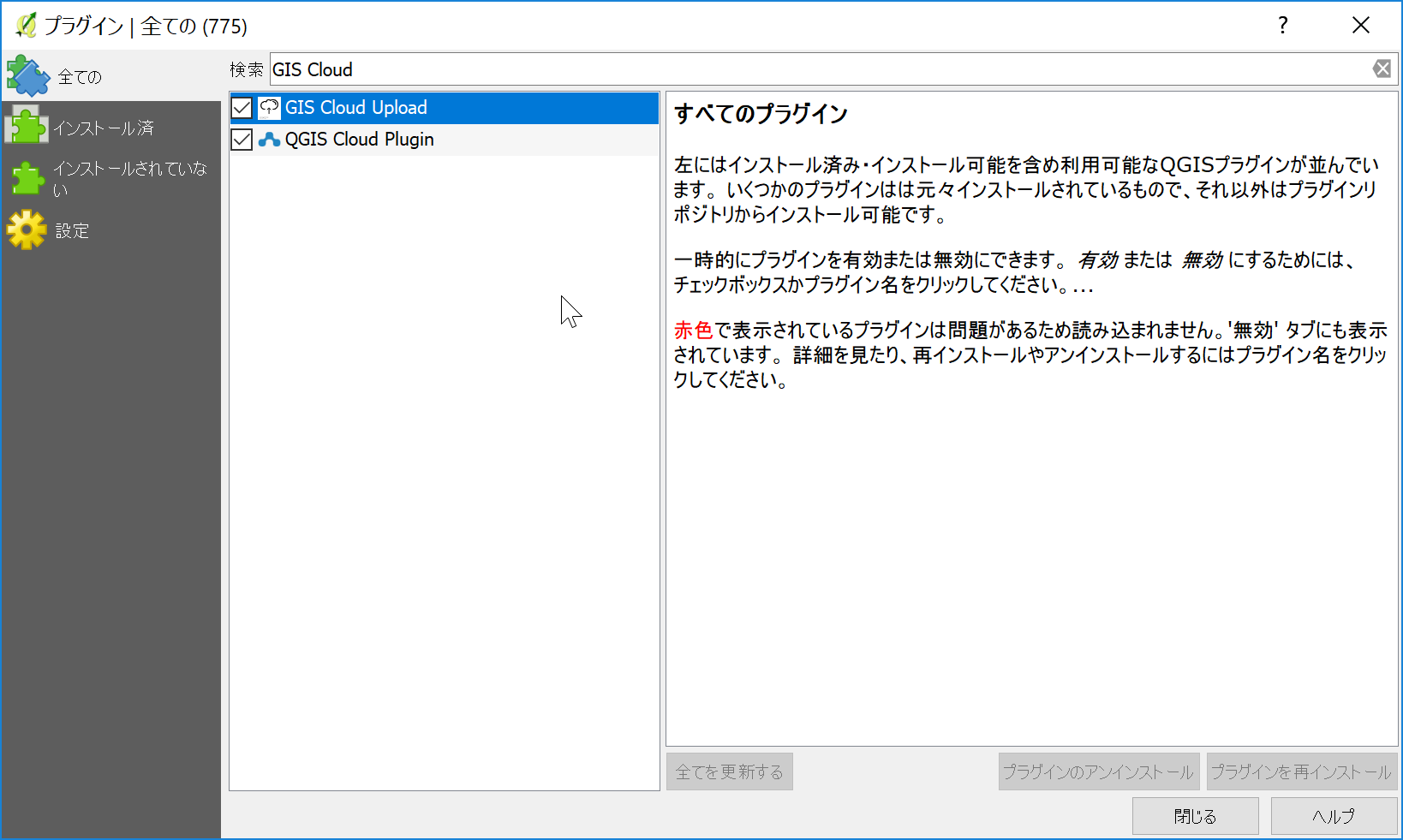Click the blue puzzle icon for 全ての
This screenshot has width=1403, height=840.
coord(28,76)
